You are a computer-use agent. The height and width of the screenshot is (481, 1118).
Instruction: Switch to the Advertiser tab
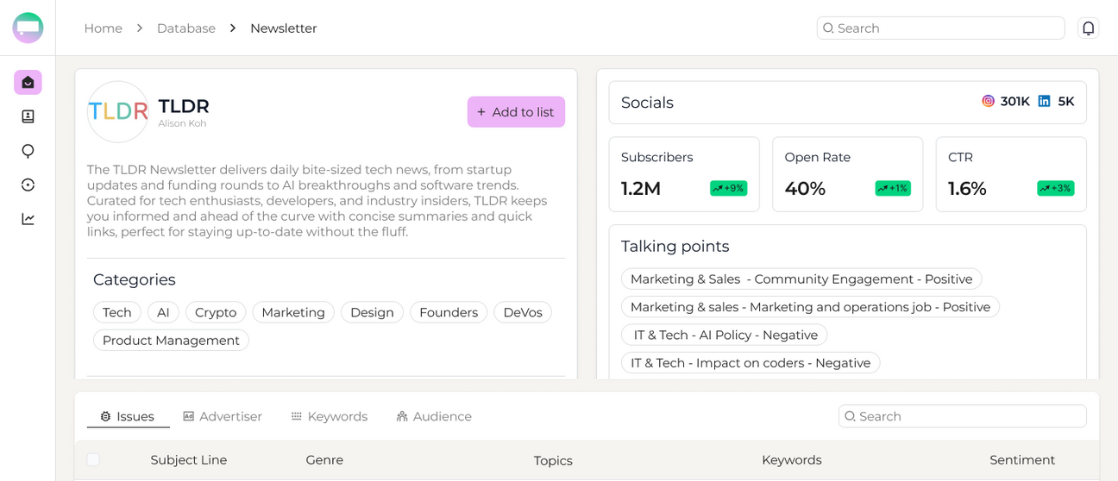tap(222, 417)
